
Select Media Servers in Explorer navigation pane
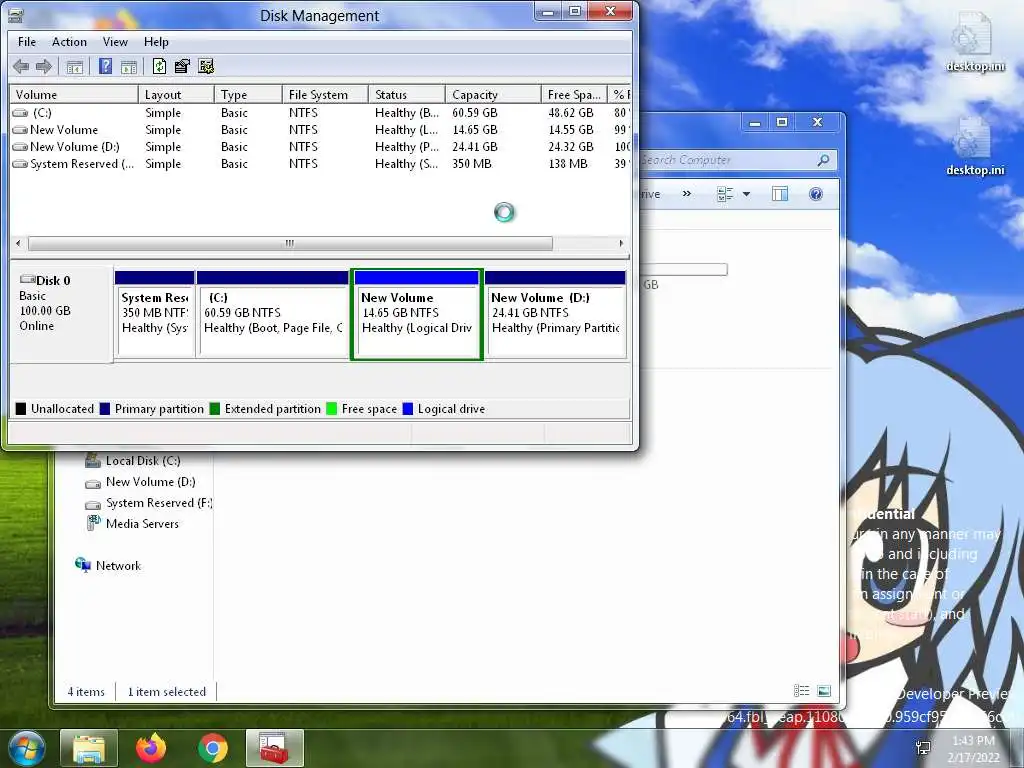coord(133,524)
